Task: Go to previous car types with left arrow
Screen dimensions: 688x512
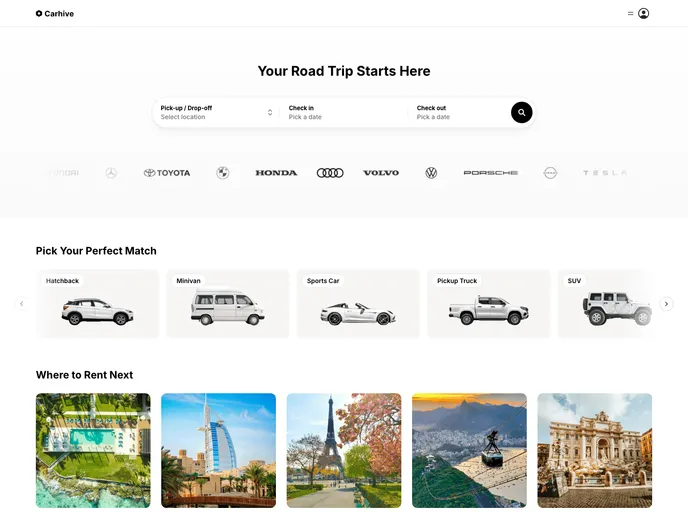Action: [x=22, y=304]
